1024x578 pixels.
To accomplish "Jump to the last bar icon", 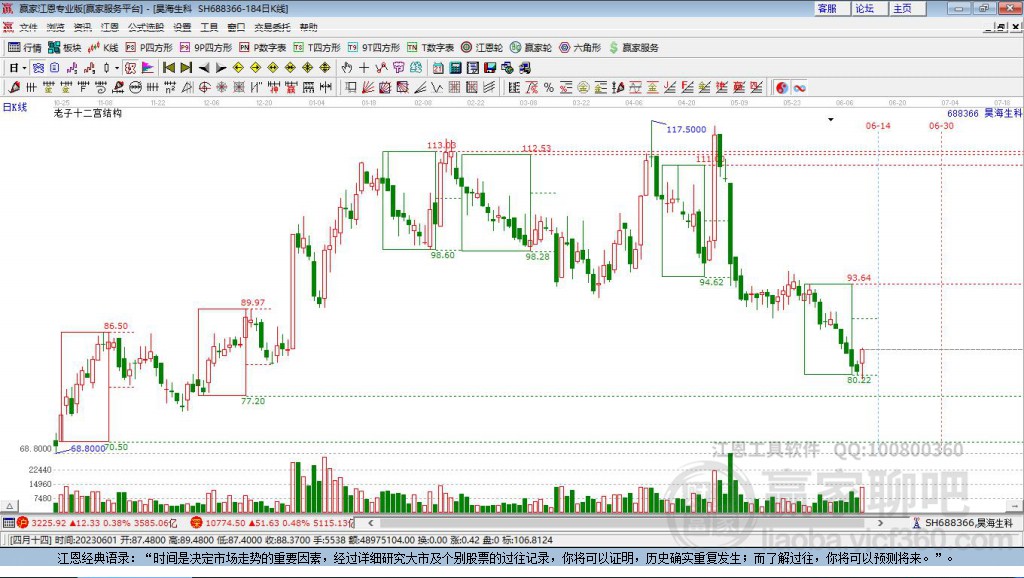I will pos(186,68).
